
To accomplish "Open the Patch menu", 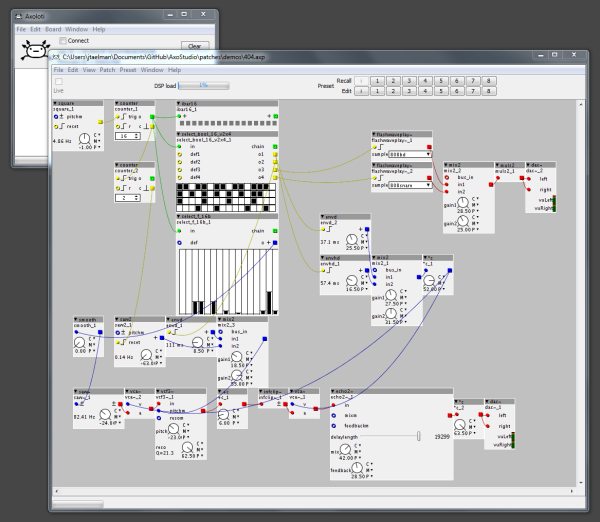I will click(107, 70).
